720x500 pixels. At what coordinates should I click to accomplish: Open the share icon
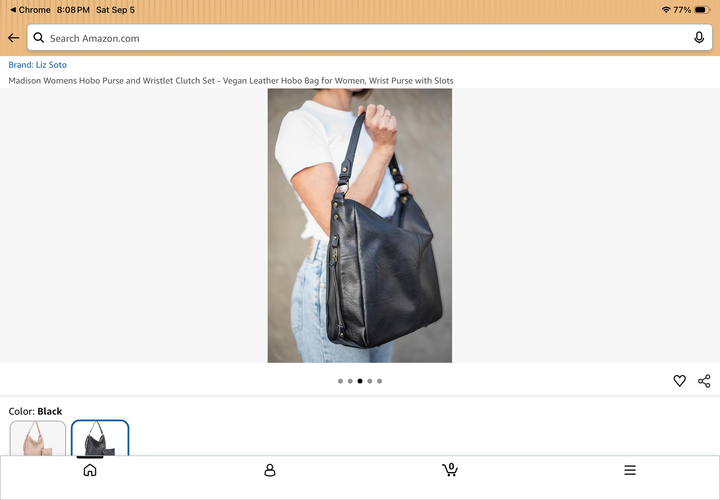(704, 381)
